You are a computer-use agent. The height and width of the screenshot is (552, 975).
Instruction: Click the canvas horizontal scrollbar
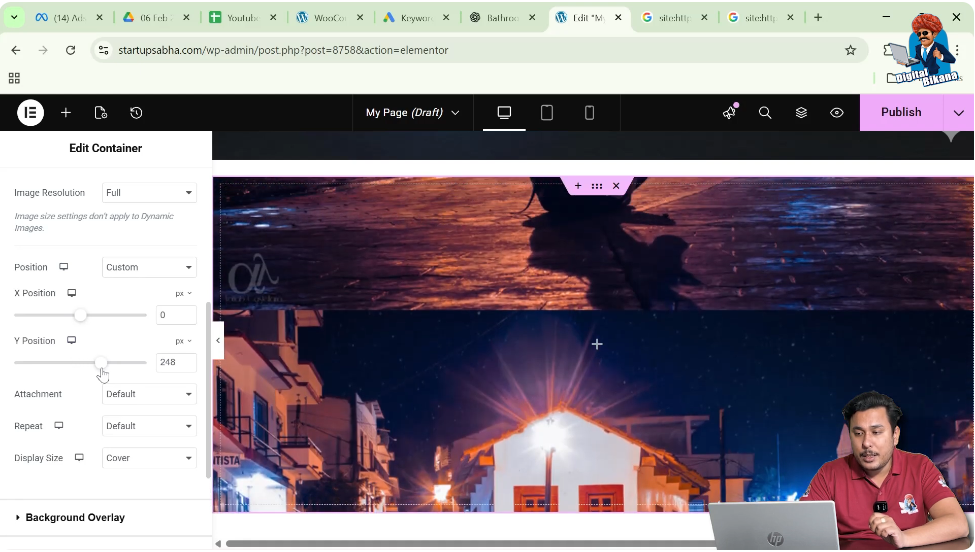pyautogui.click(x=469, y=543)
